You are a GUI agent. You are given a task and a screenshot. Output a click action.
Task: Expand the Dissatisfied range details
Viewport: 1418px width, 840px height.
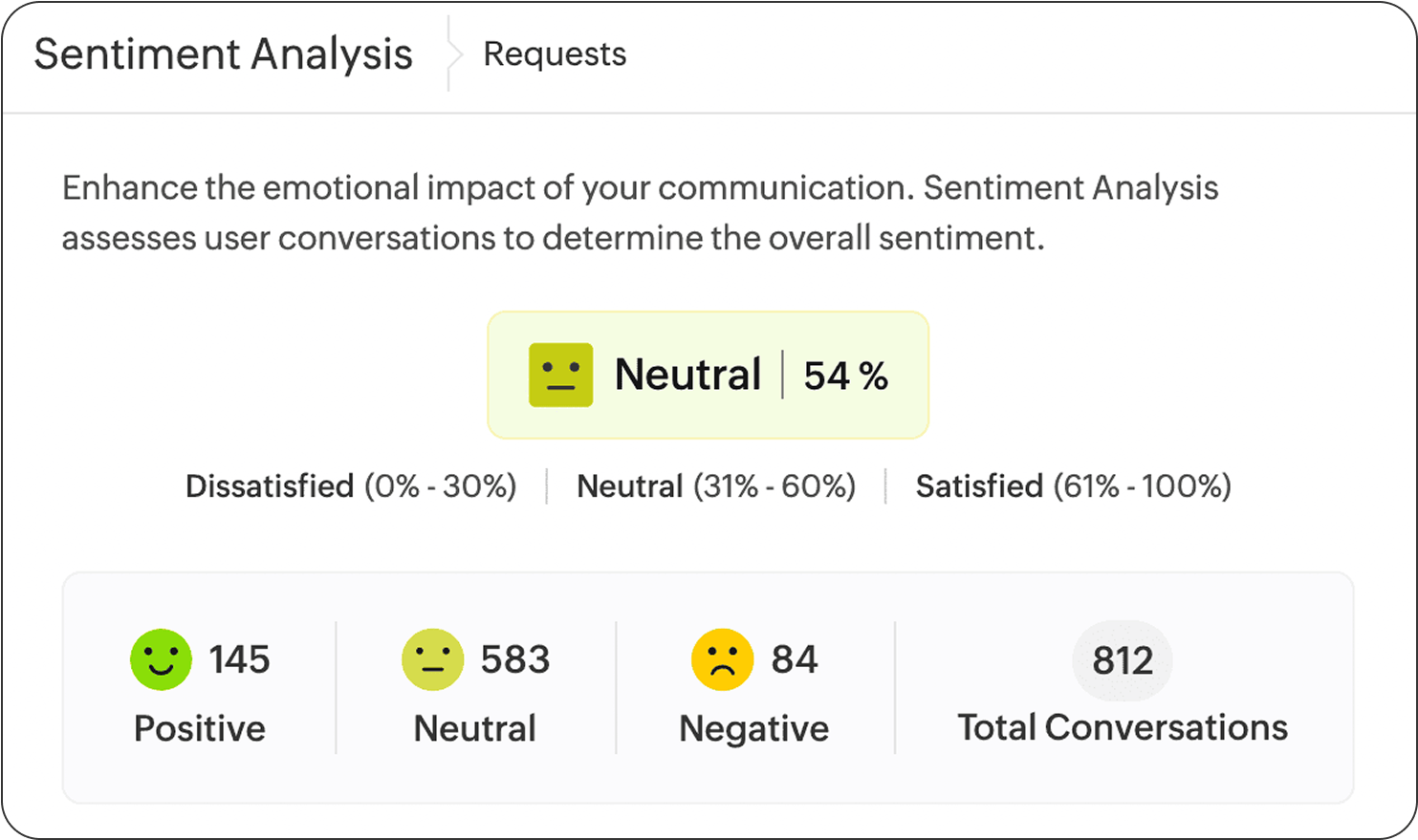tap(350, 486)
